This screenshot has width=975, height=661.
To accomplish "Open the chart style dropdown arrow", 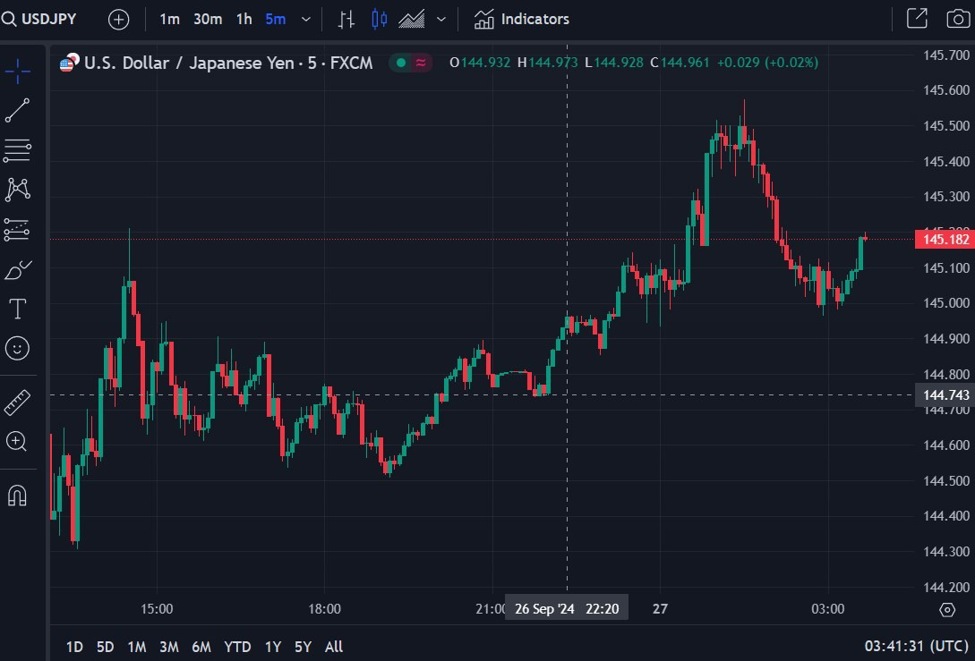I will click(x=440, y=18).
